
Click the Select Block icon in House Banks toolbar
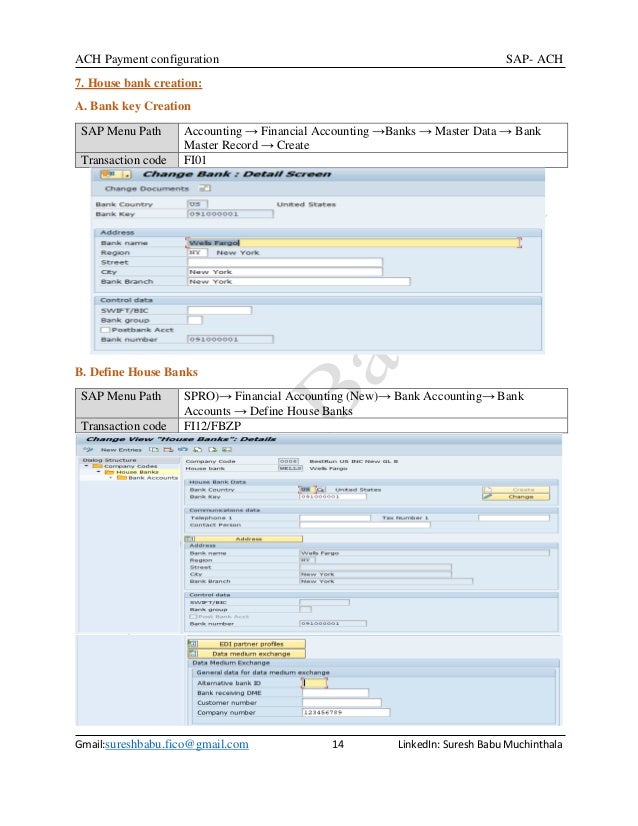[212, 449]
